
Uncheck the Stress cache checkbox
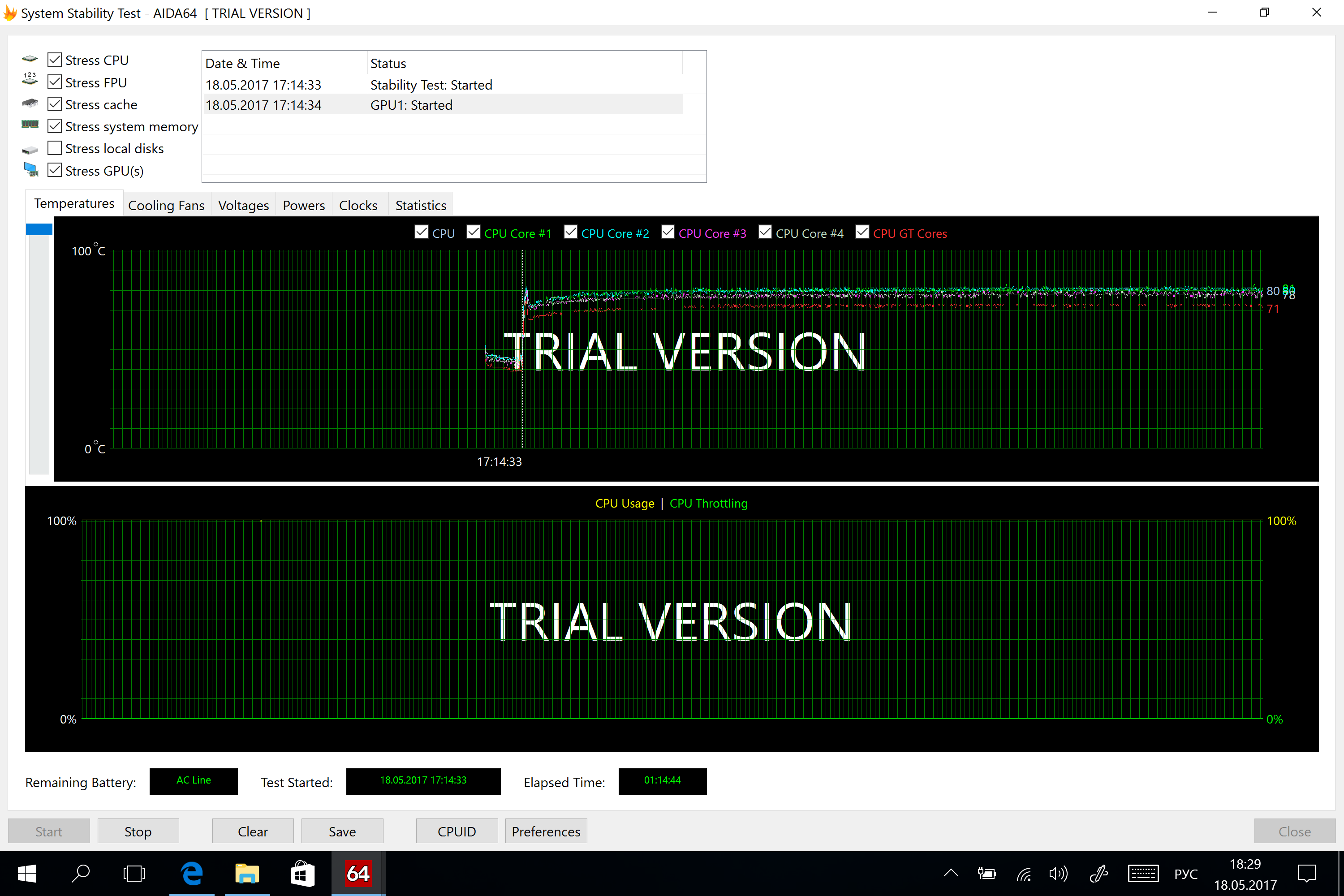click(x=55, y=104)
